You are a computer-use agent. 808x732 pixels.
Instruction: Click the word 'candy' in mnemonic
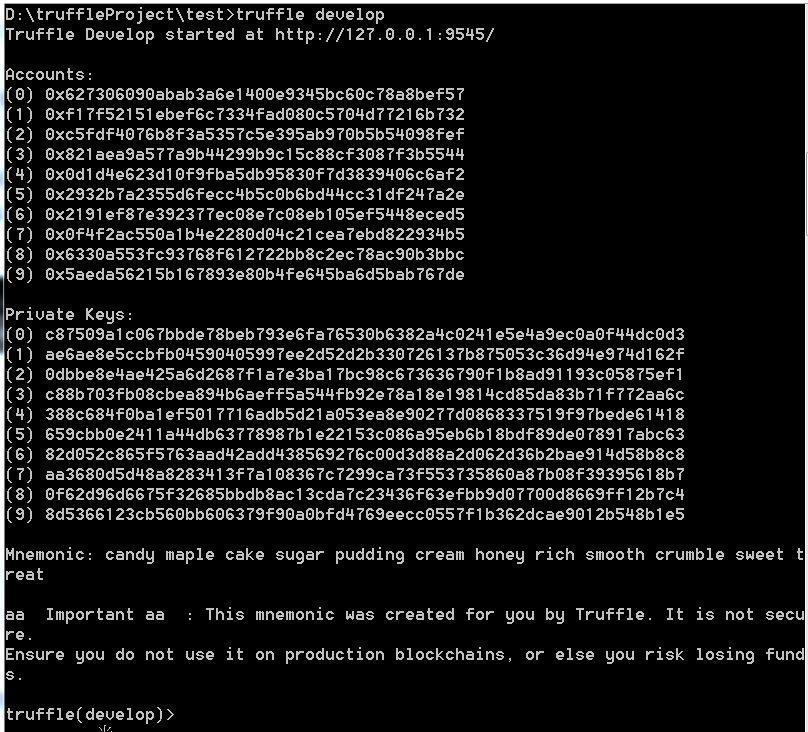130,555
